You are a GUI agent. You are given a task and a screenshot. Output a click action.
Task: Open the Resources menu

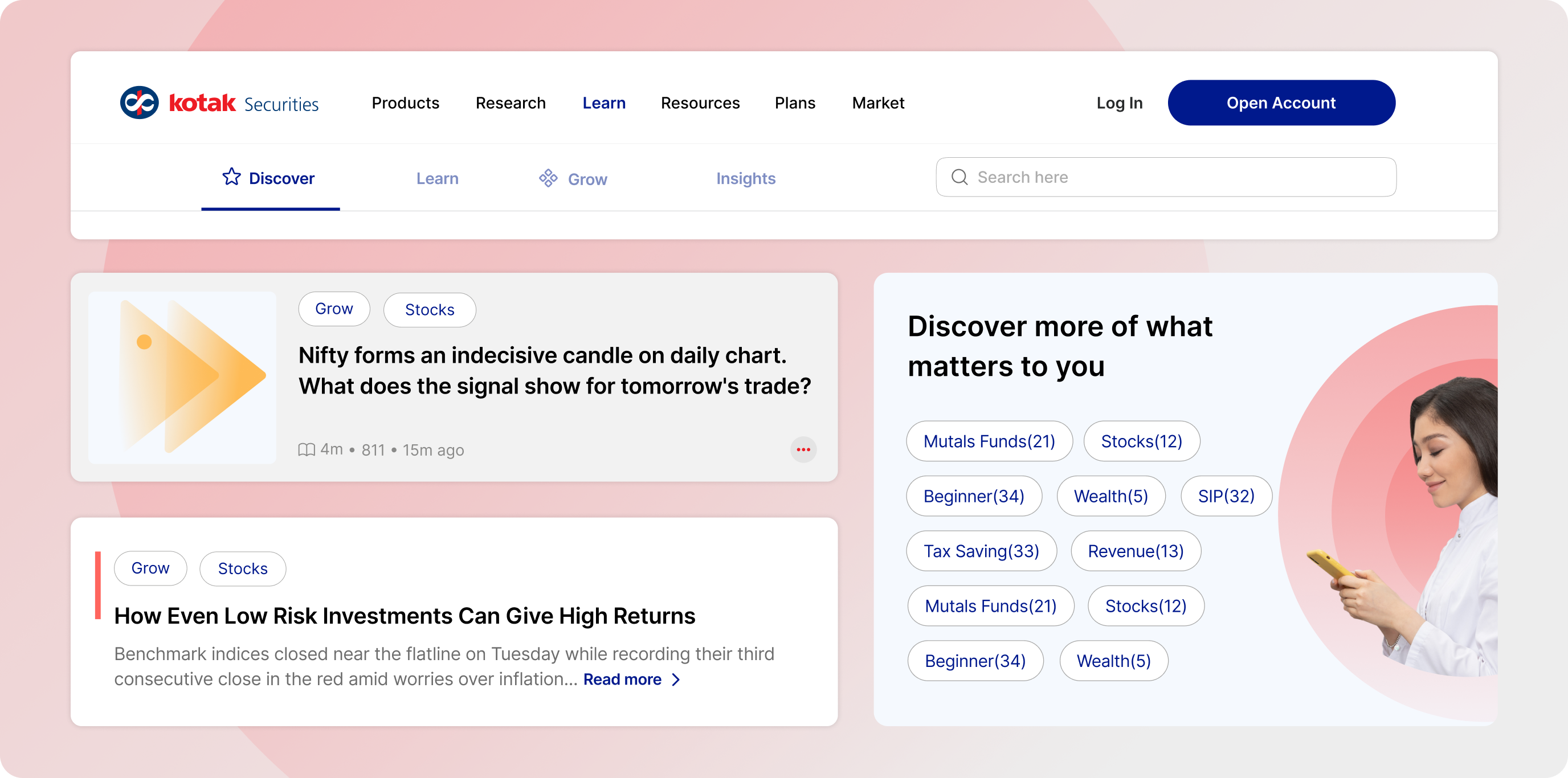pyautogui.click(x=700, y=103)
